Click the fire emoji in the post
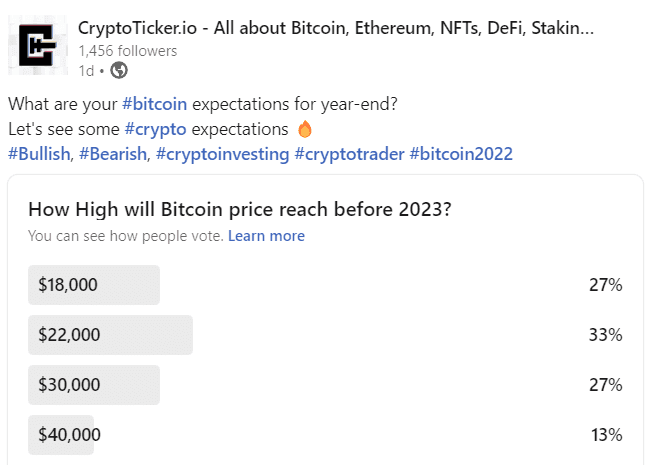Screen dimensions: 654x465 pyautogui.click(x=306, y=129)
